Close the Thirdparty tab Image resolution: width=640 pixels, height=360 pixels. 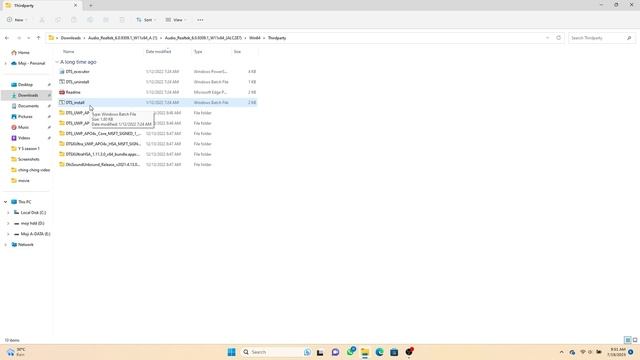[76, 5]
